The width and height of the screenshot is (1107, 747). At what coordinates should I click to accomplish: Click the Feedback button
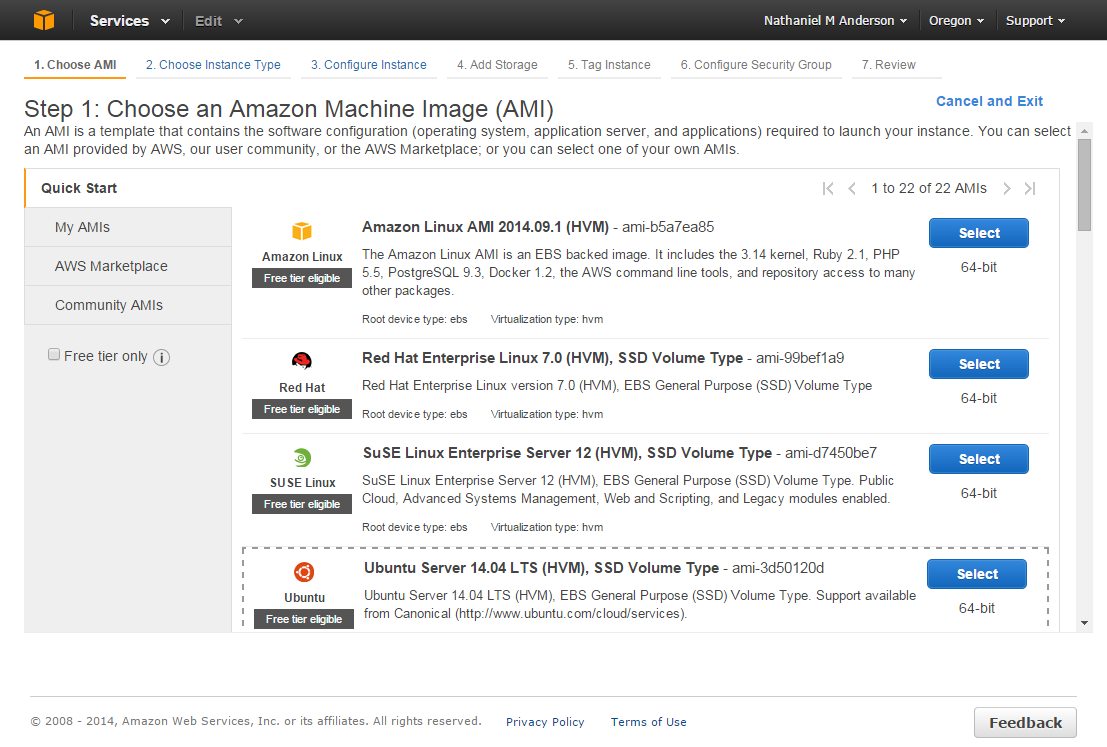coord(1025,723)
